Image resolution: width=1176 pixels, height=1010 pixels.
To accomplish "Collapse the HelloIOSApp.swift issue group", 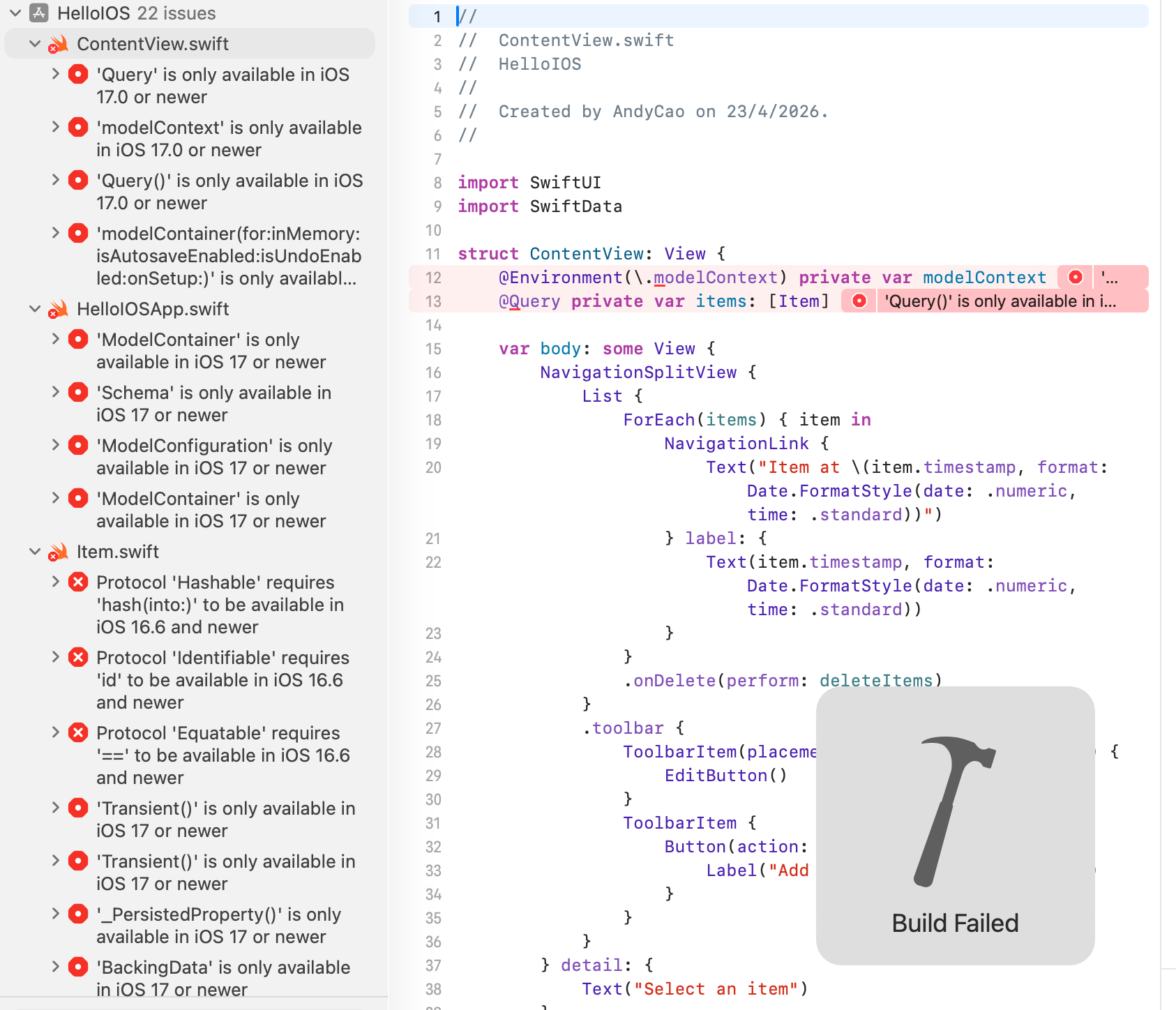I will point(35,309).
